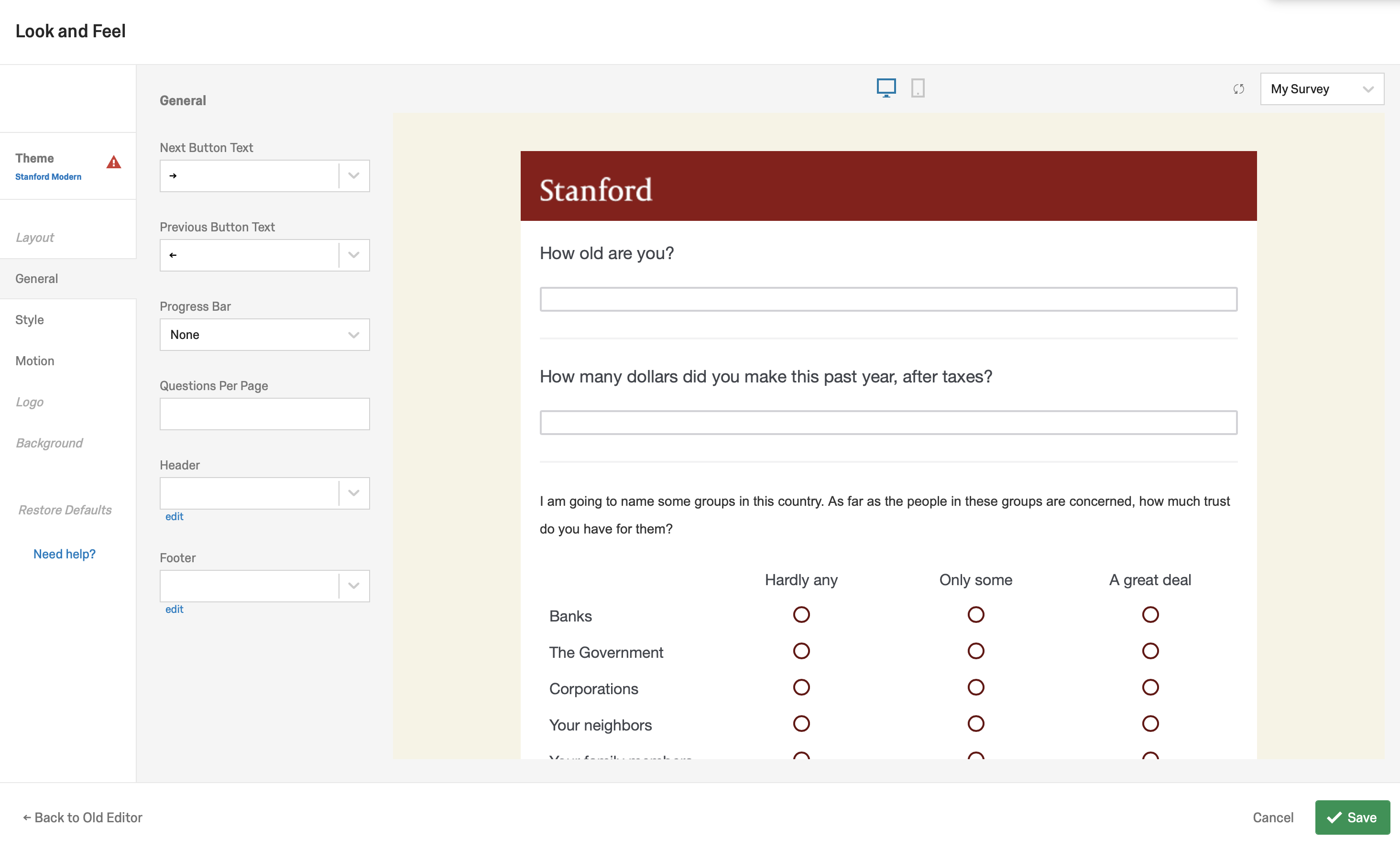Open the Header dropdown chevron
Viewport: 1400px width, 850px height.
[x=353, y=493]
